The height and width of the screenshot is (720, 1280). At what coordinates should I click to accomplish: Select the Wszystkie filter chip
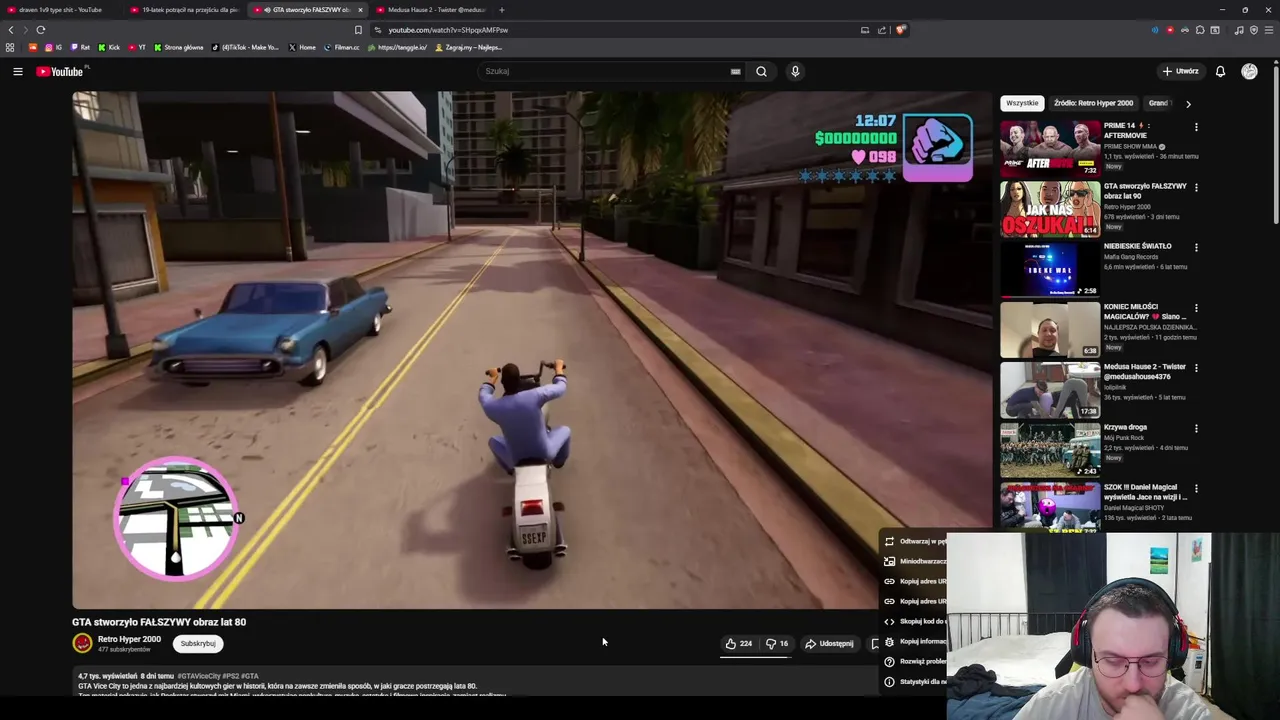(1022, 103)
